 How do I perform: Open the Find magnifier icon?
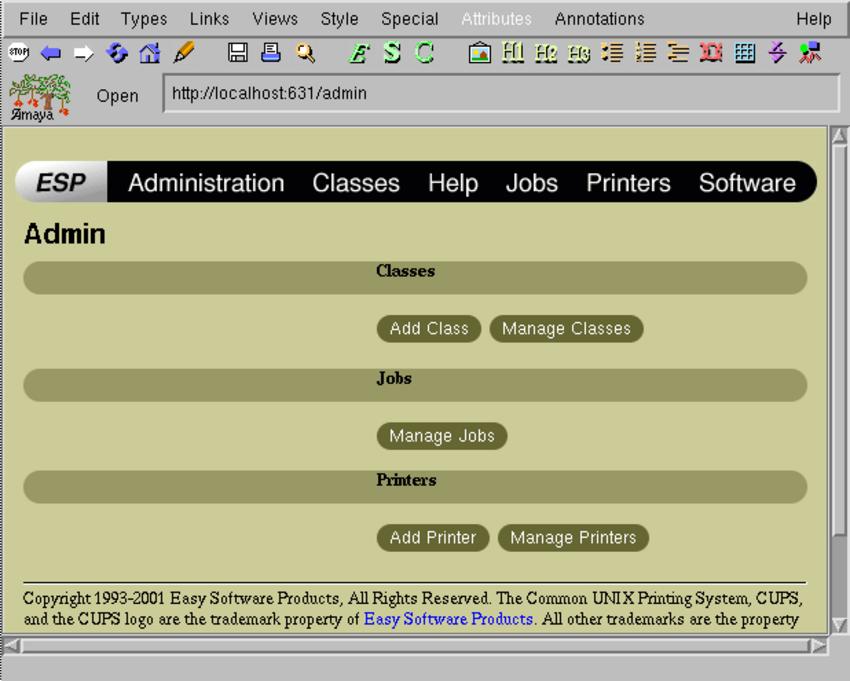[305, 53]
